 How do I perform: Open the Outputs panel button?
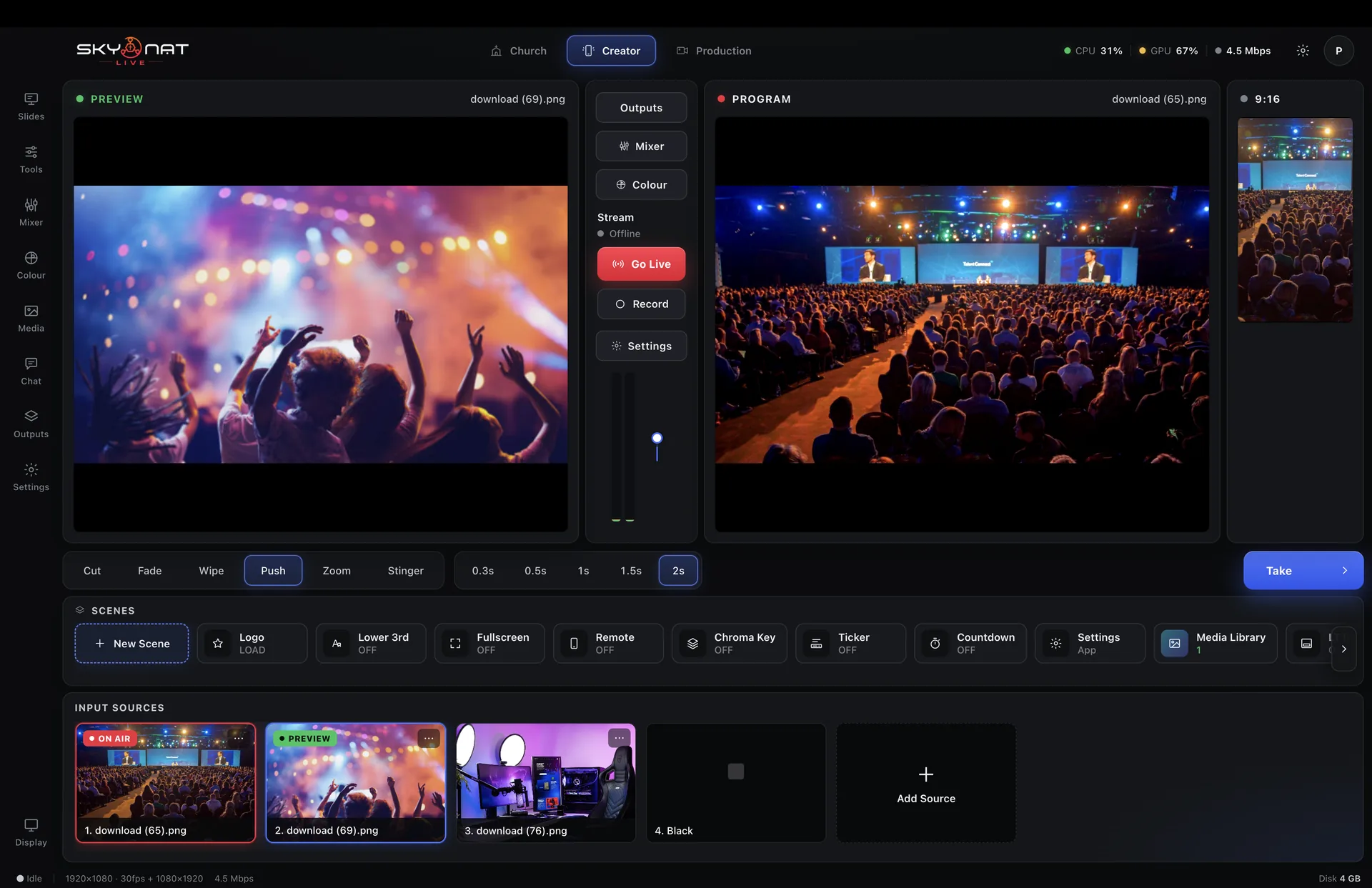pos(641,108)
